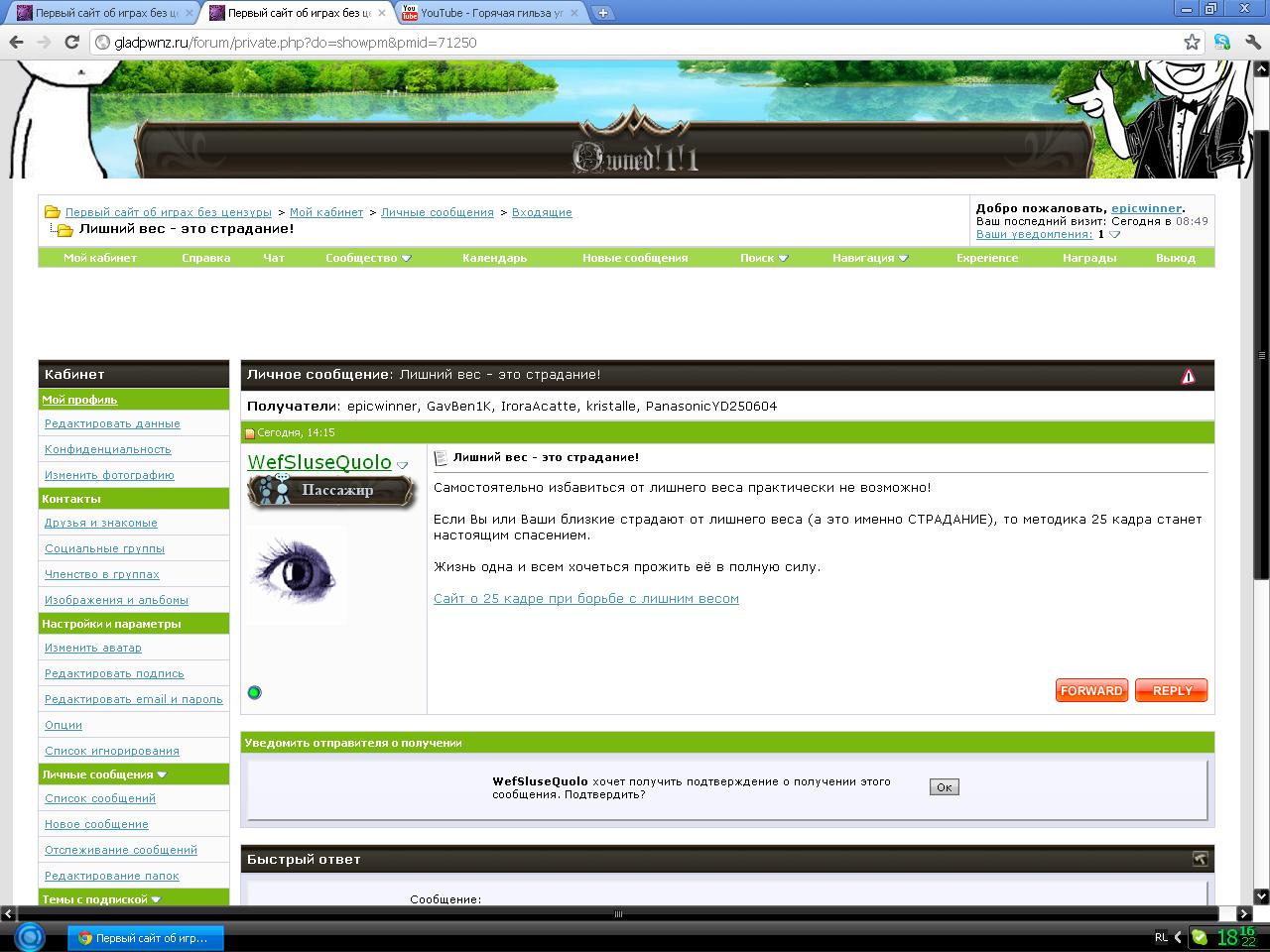
Task: Collapse the Быстрый ответ panel
Action: point(1199,859)
